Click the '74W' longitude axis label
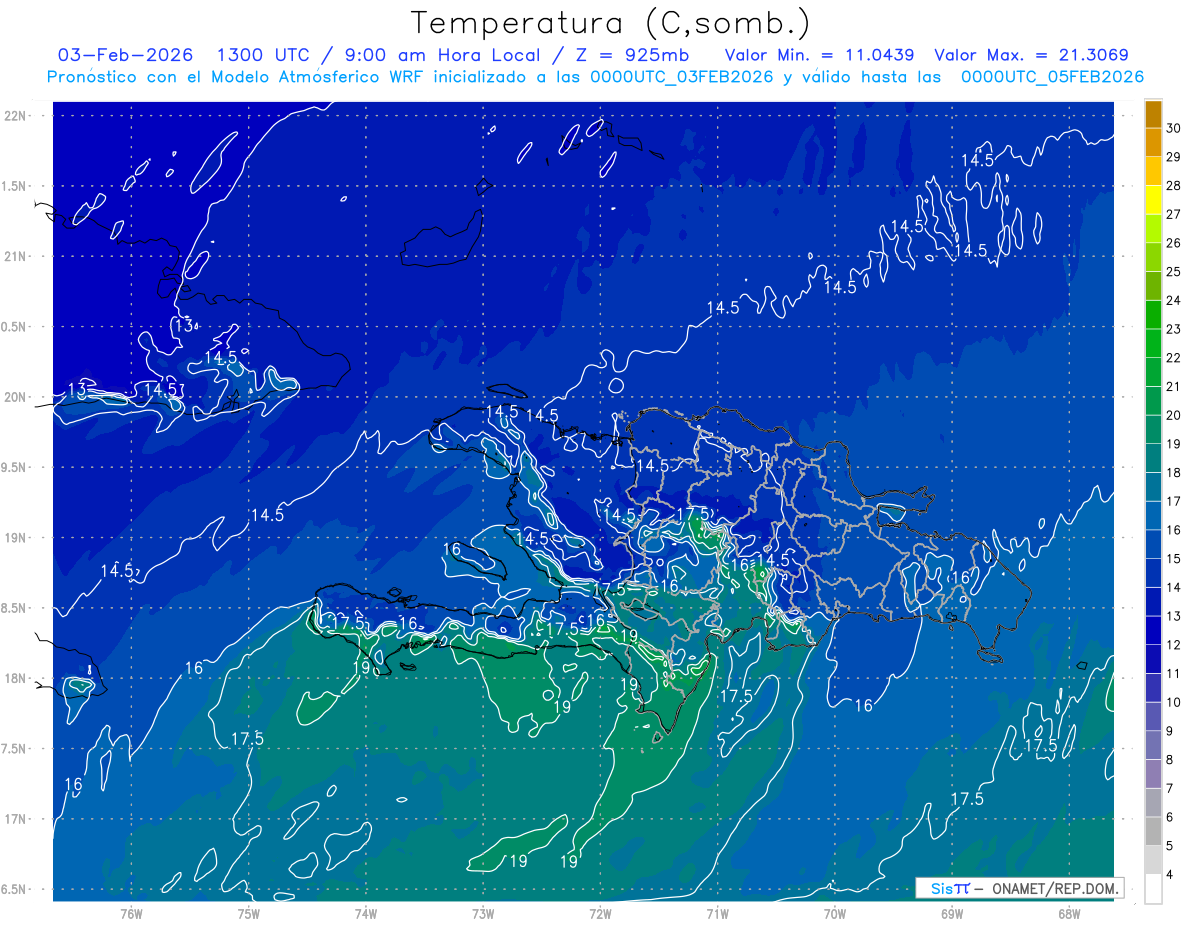 (366, 914)
